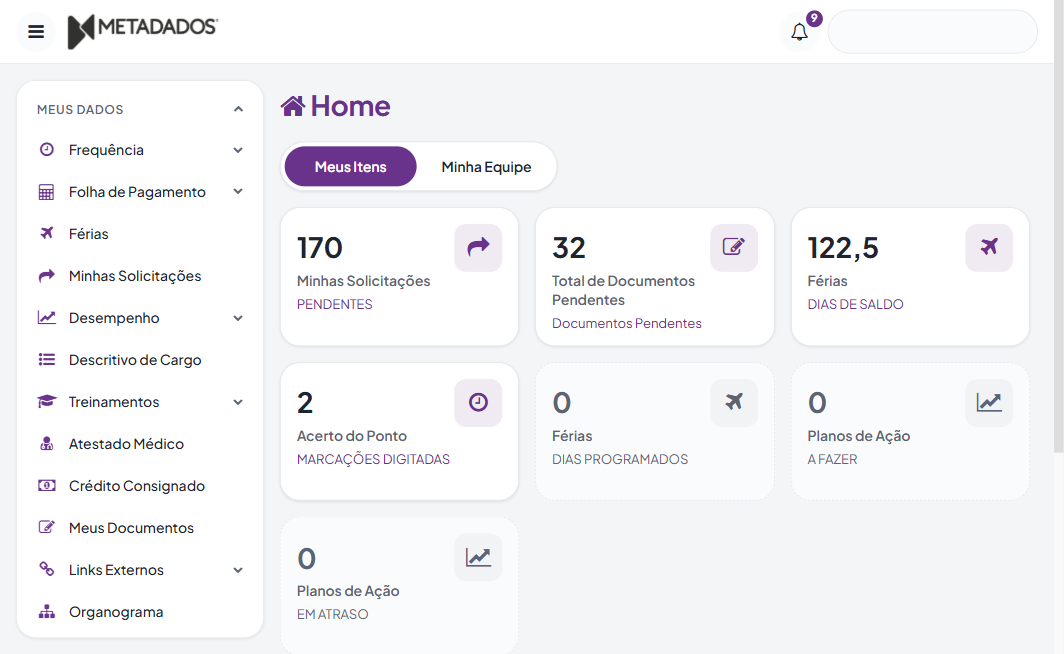Click the Acerto do Ponto card title
Screen dimensions: 1064x654
click(352, 436)
